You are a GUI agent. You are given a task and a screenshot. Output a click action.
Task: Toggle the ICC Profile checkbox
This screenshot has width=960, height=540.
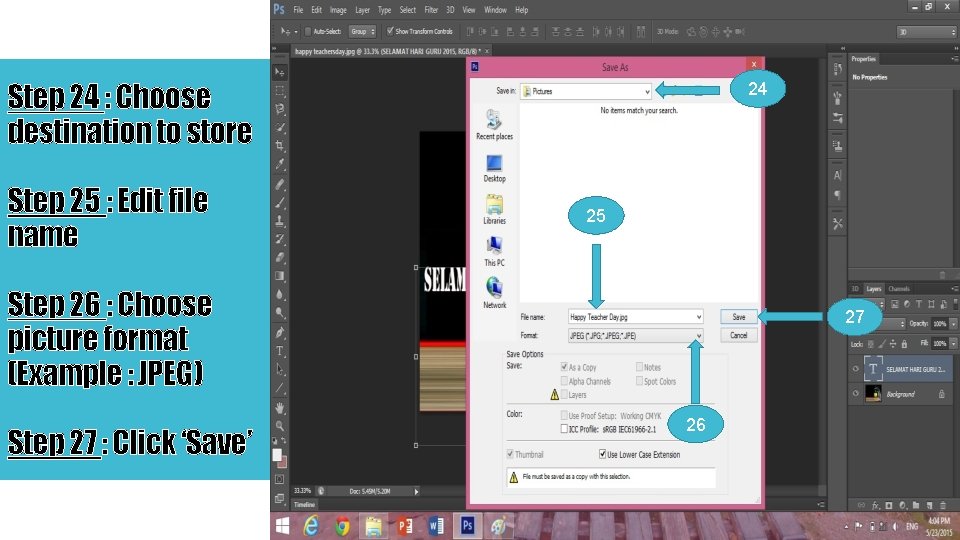[x=564, y=429]
